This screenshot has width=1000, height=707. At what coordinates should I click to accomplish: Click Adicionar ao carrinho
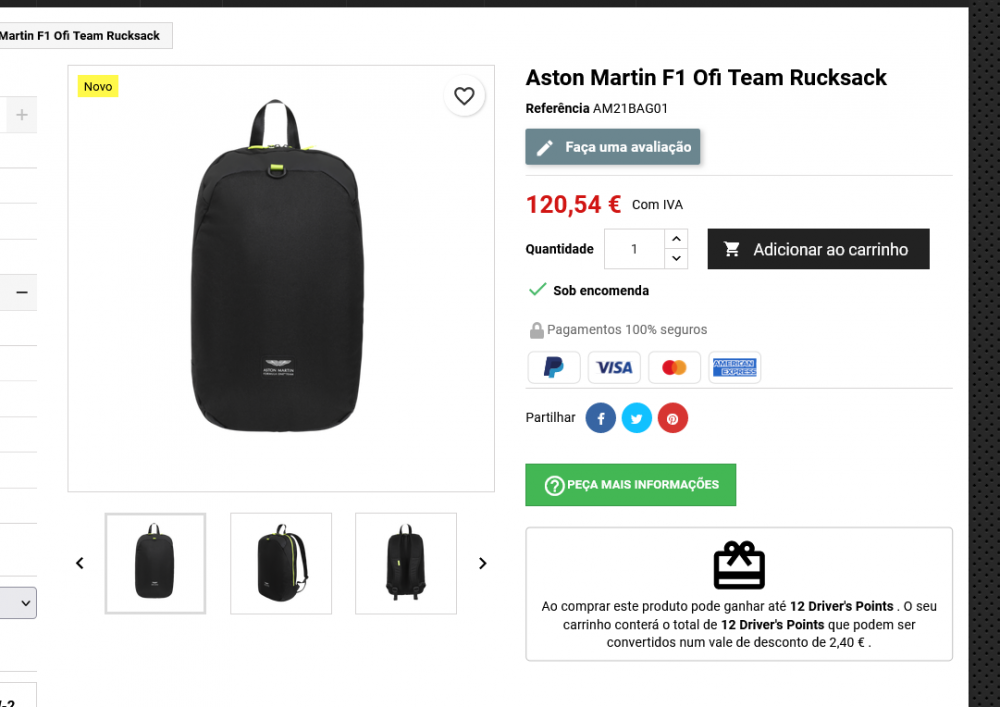click(818, 249)
